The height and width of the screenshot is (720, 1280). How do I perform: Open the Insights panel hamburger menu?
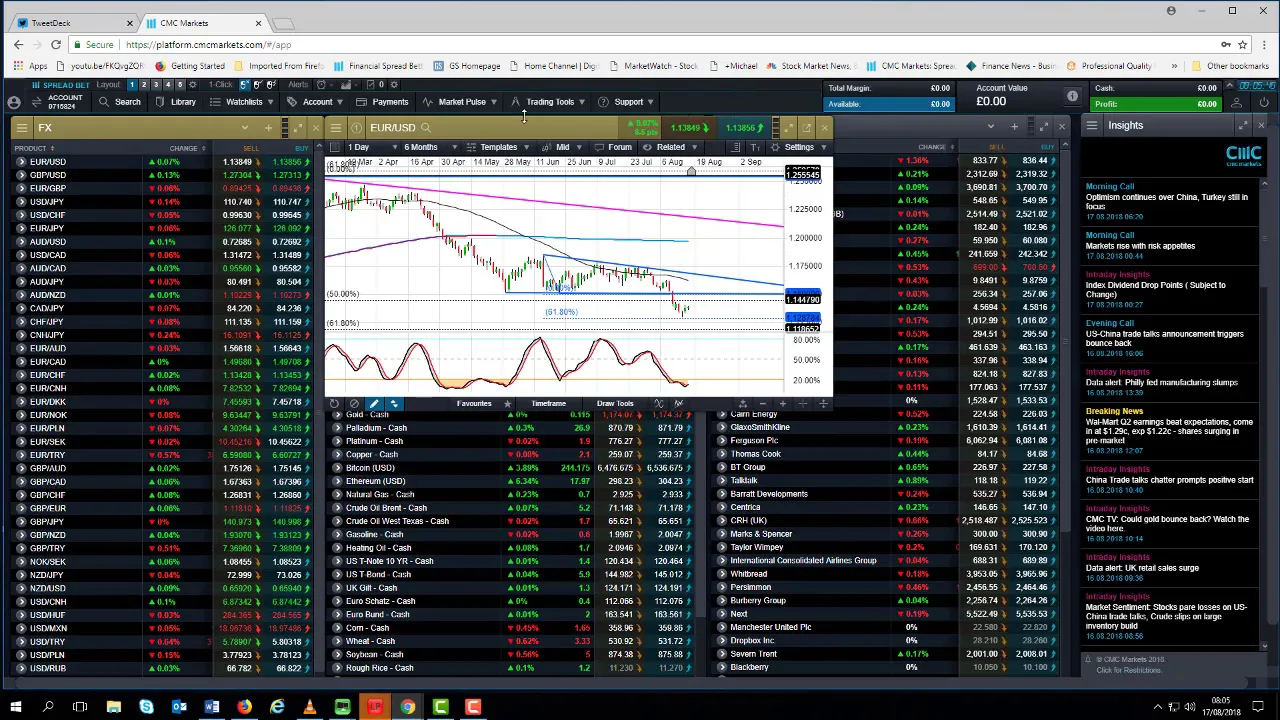pos(1092,125)
